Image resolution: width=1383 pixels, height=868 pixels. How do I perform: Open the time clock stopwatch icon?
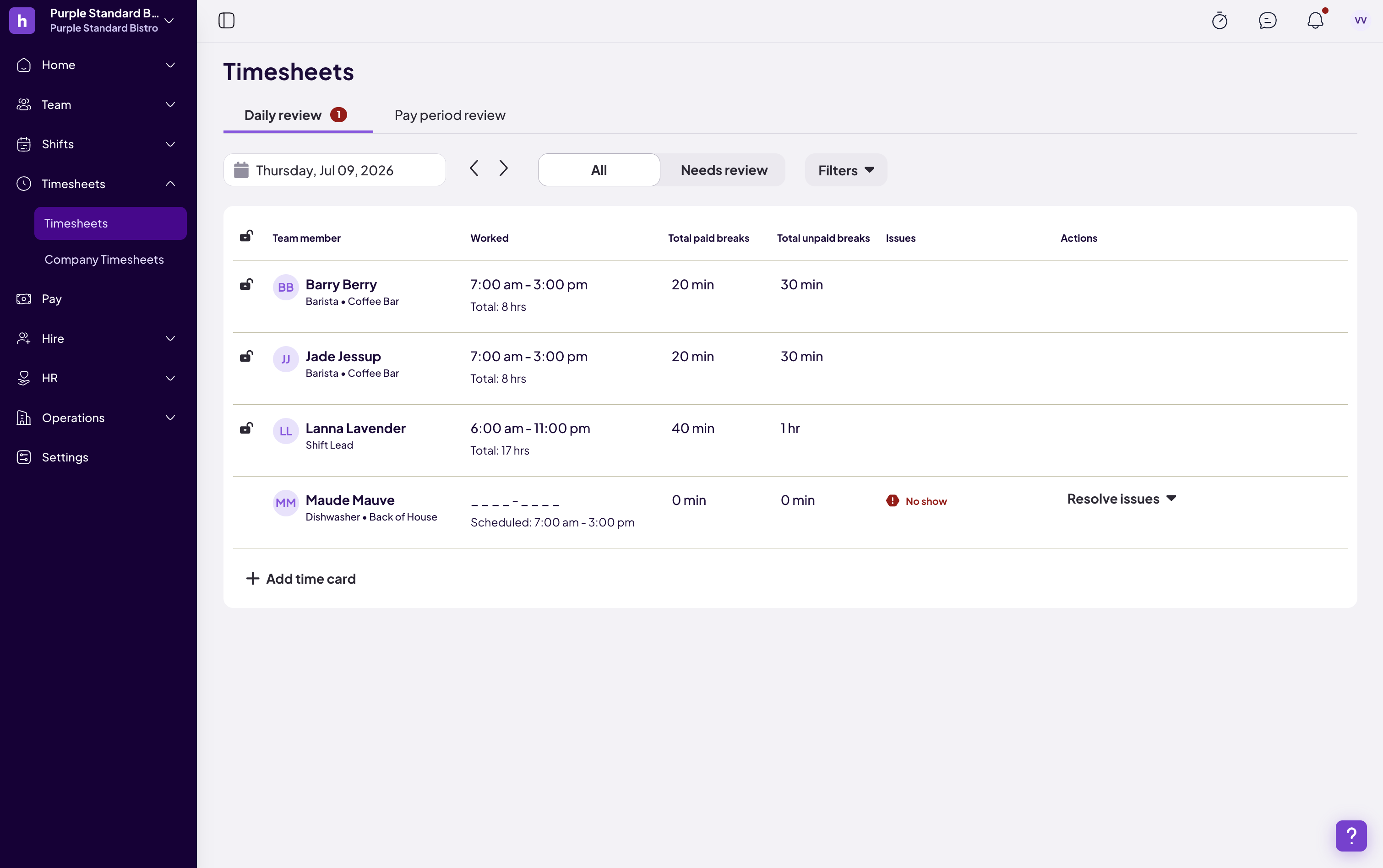tap(1220, 21)
